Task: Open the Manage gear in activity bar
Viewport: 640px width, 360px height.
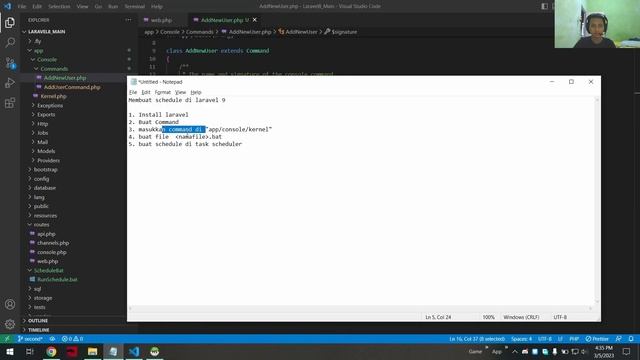Action: click(x=10, y=324)
